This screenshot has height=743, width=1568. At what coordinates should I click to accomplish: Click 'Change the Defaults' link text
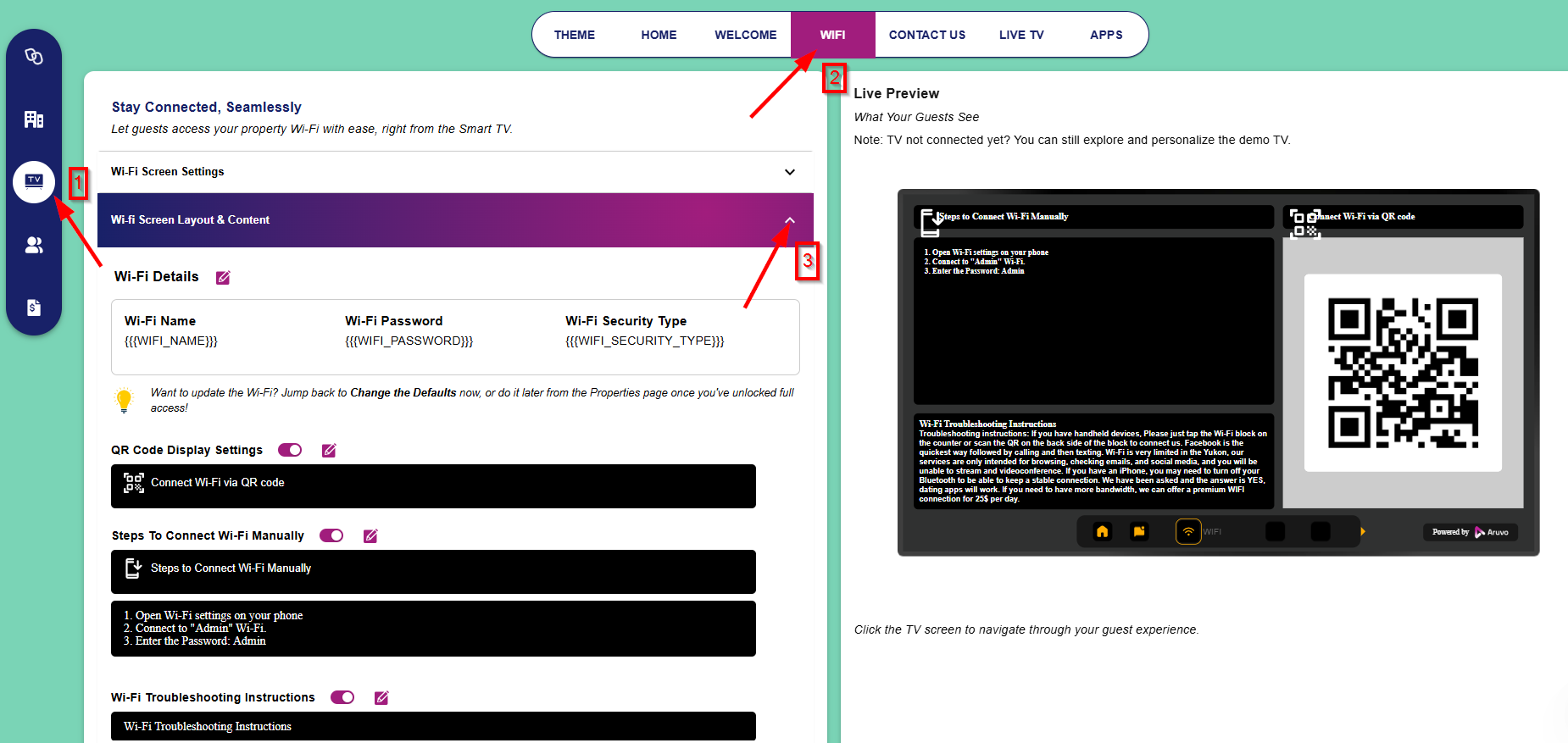coord(403,393)
